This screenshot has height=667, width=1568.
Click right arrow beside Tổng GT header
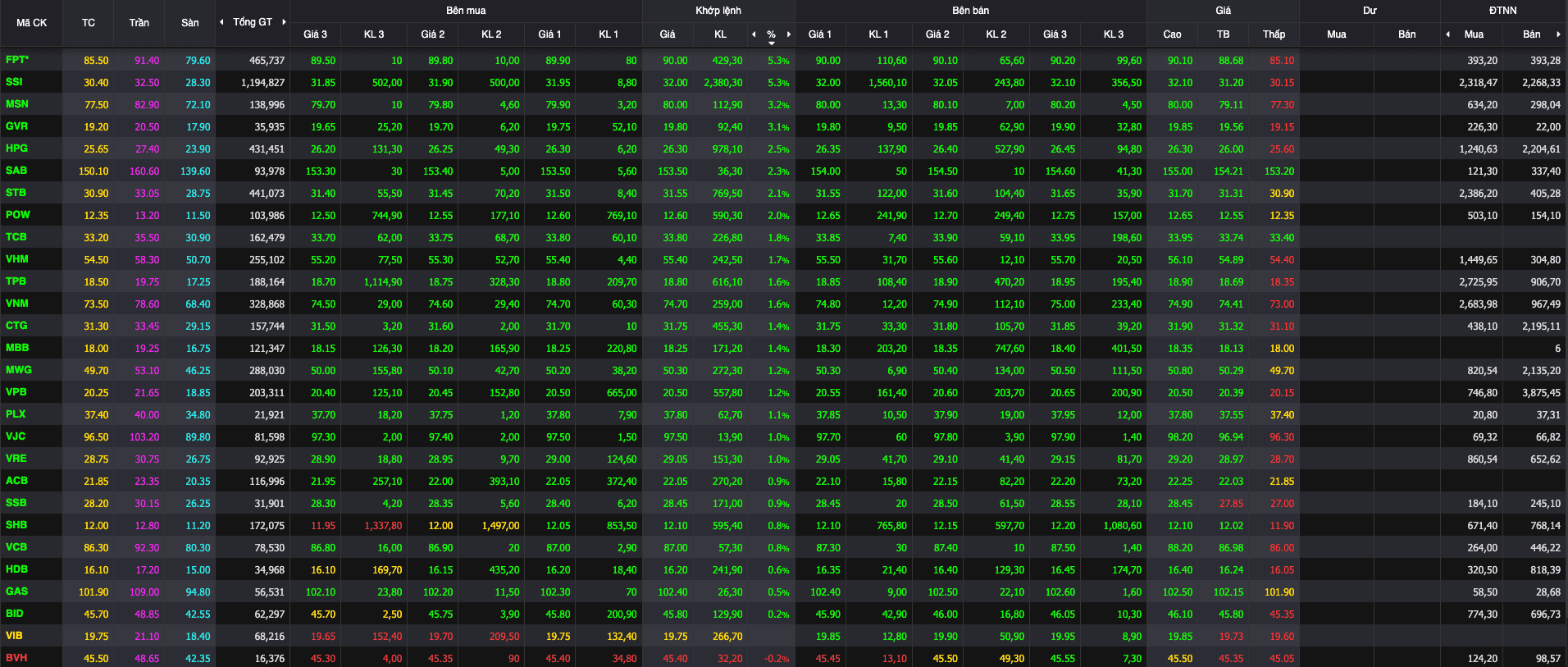tap(284, 22)
